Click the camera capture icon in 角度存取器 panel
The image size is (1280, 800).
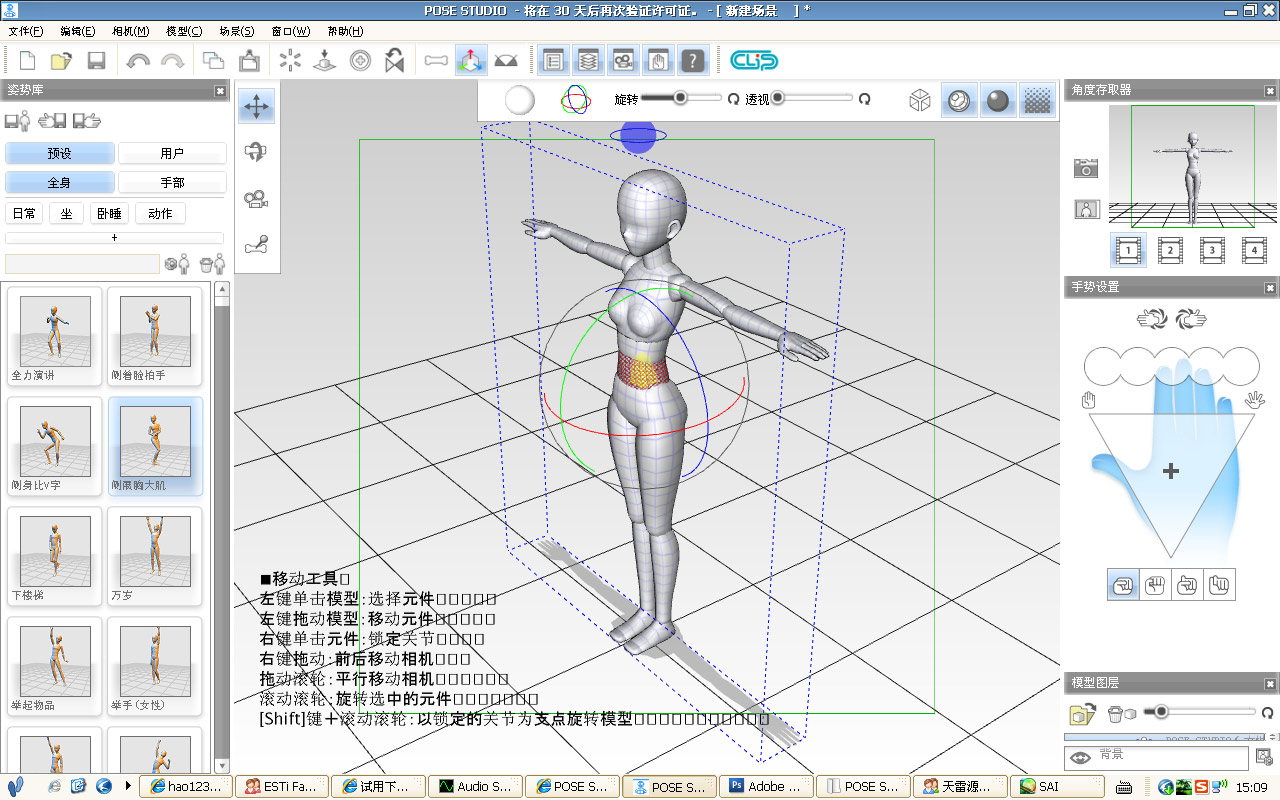[1086, 169]
